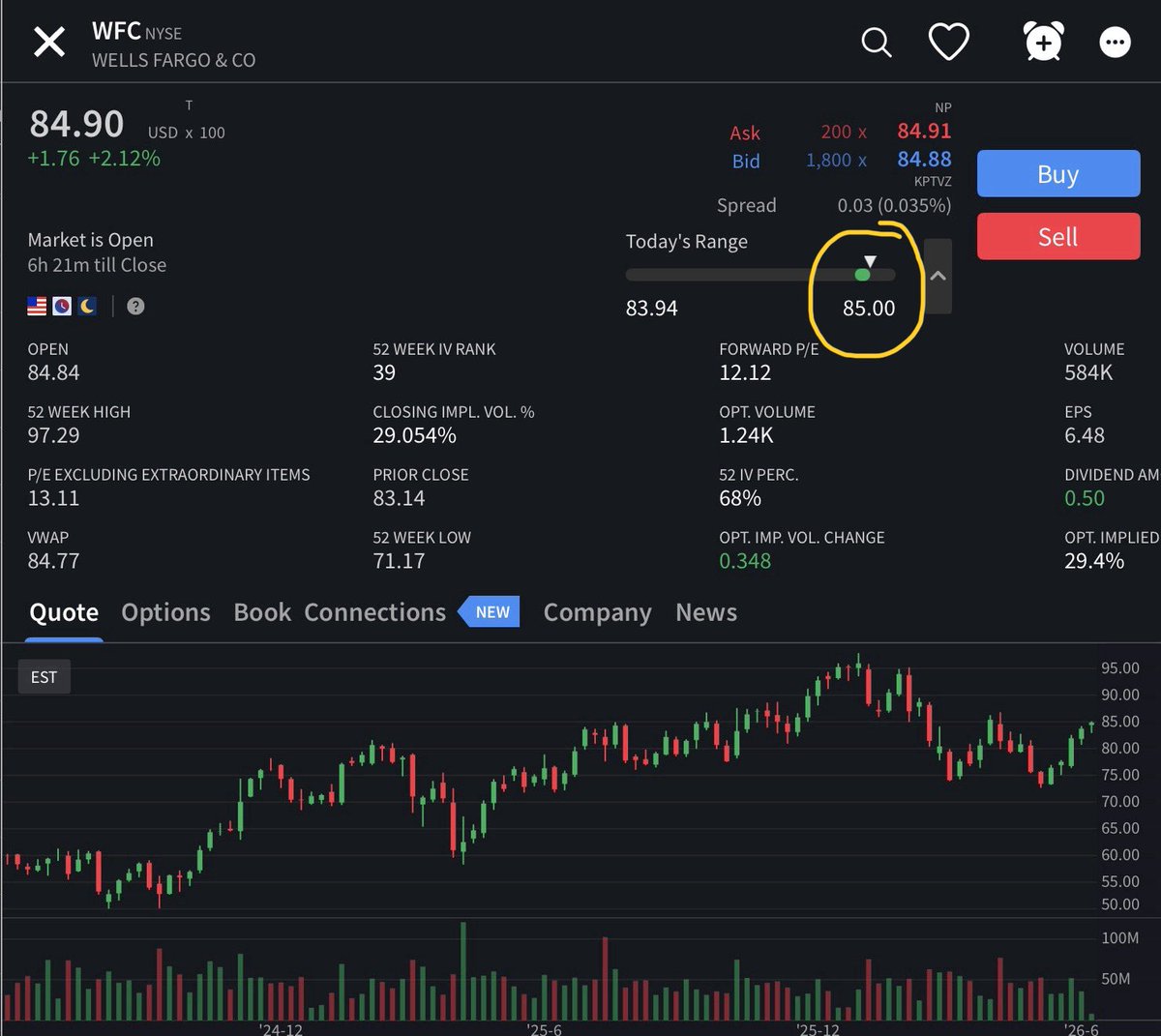Click the VOLUME value 584K
The image size is (1161, 1036).
1088,372
